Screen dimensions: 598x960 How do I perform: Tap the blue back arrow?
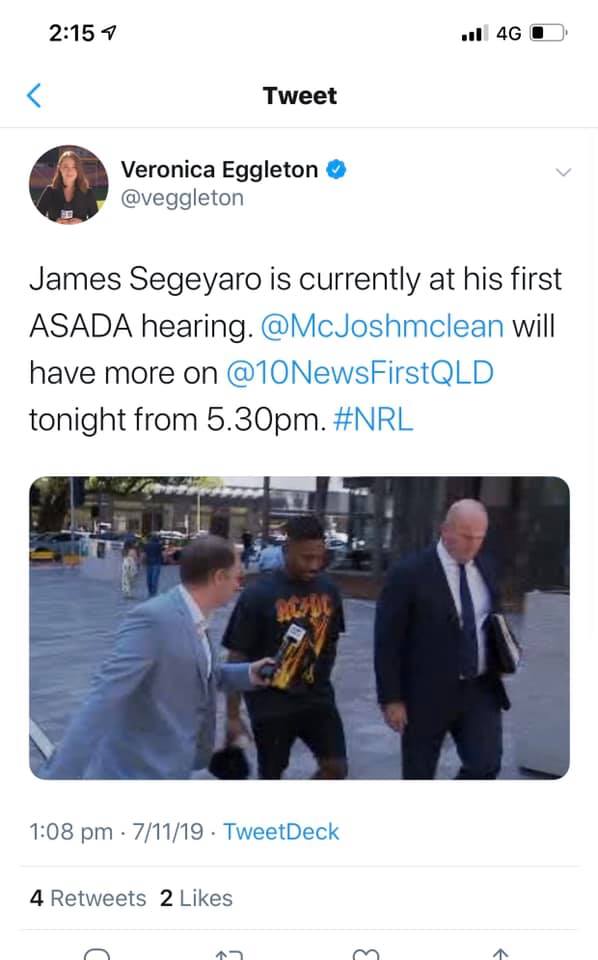[x=34, y=96]
